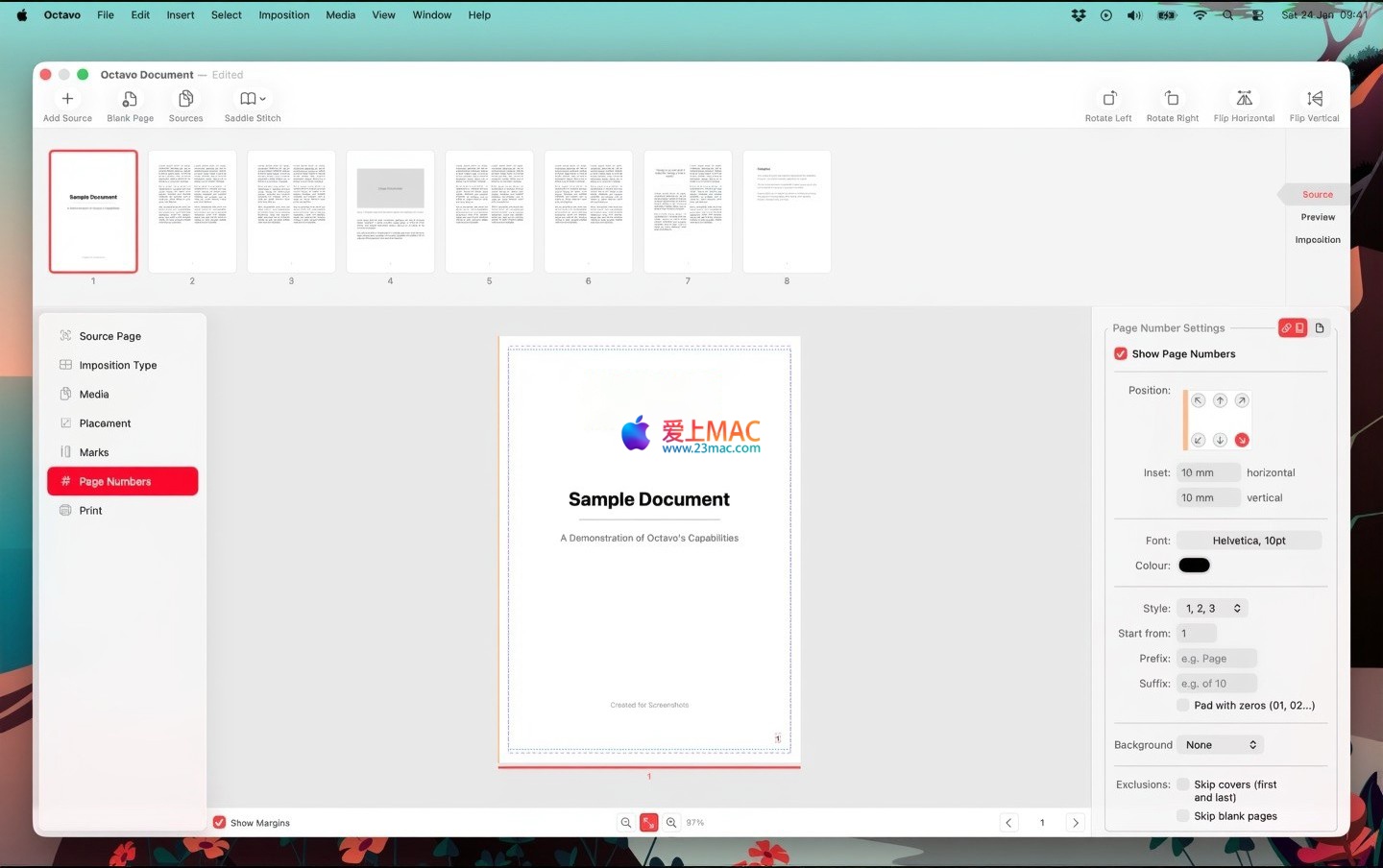The height and width of the screenshot is (868, 1383).
Task: Click the Add Source toolbar icon
Action: tap(67, 99)
